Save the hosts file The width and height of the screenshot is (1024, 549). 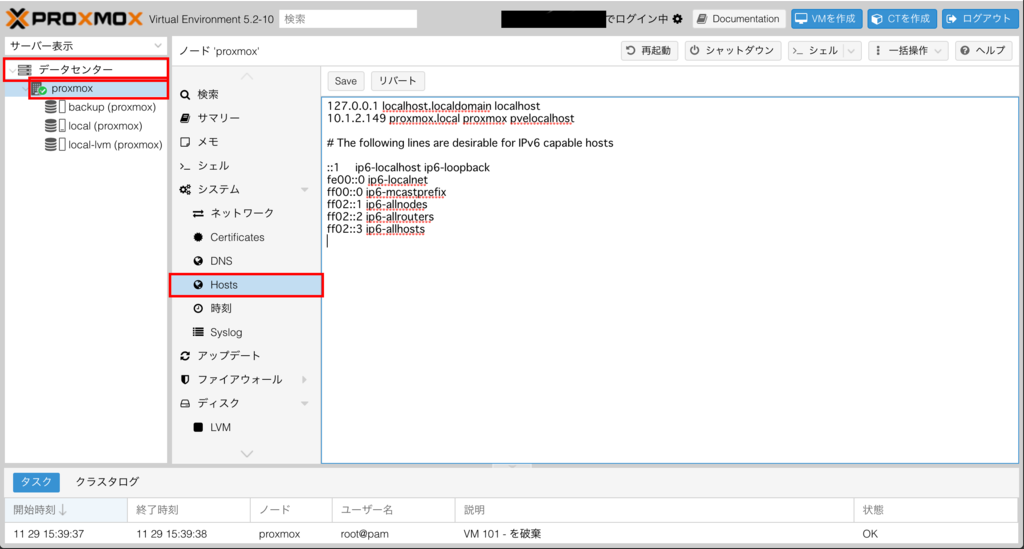[x=345, y=81]
